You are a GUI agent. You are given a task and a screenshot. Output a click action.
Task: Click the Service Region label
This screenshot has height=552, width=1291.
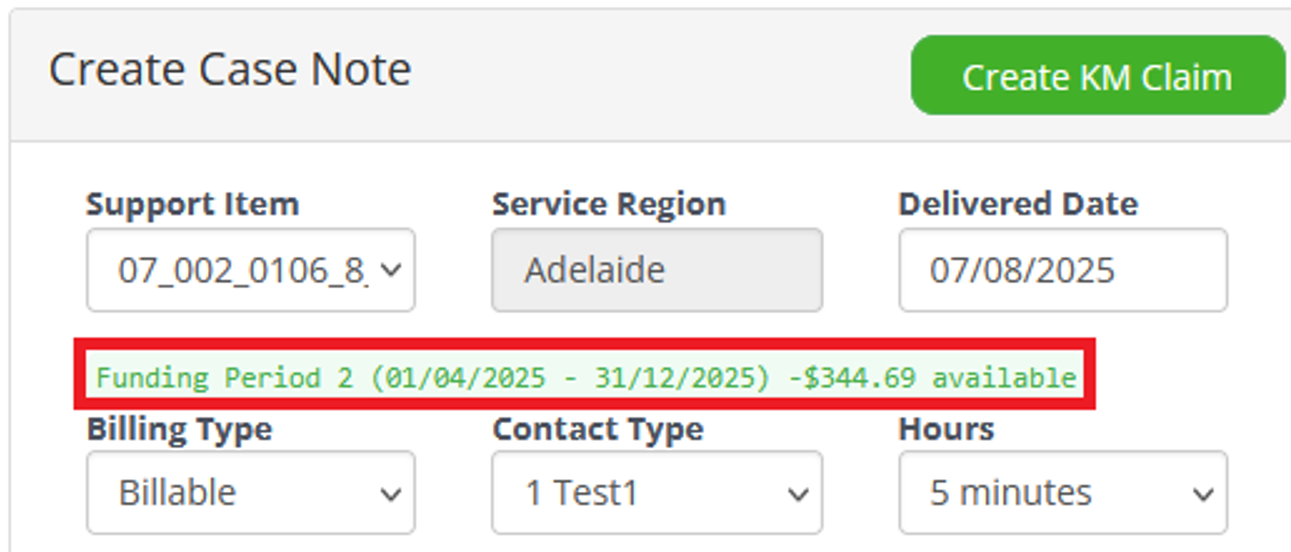click(x=608, y=204)
